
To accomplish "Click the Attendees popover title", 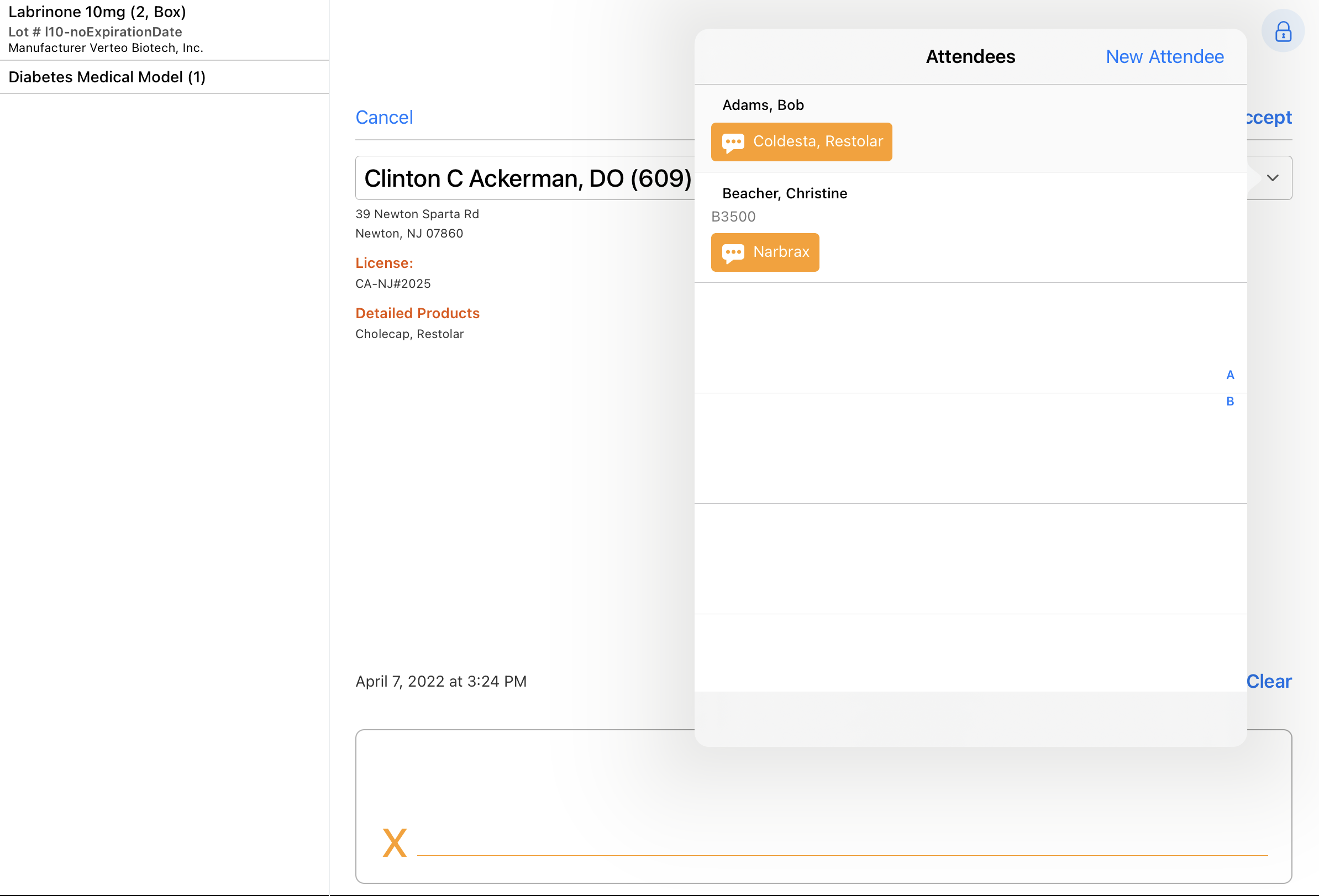I will [x=970, y=57].
